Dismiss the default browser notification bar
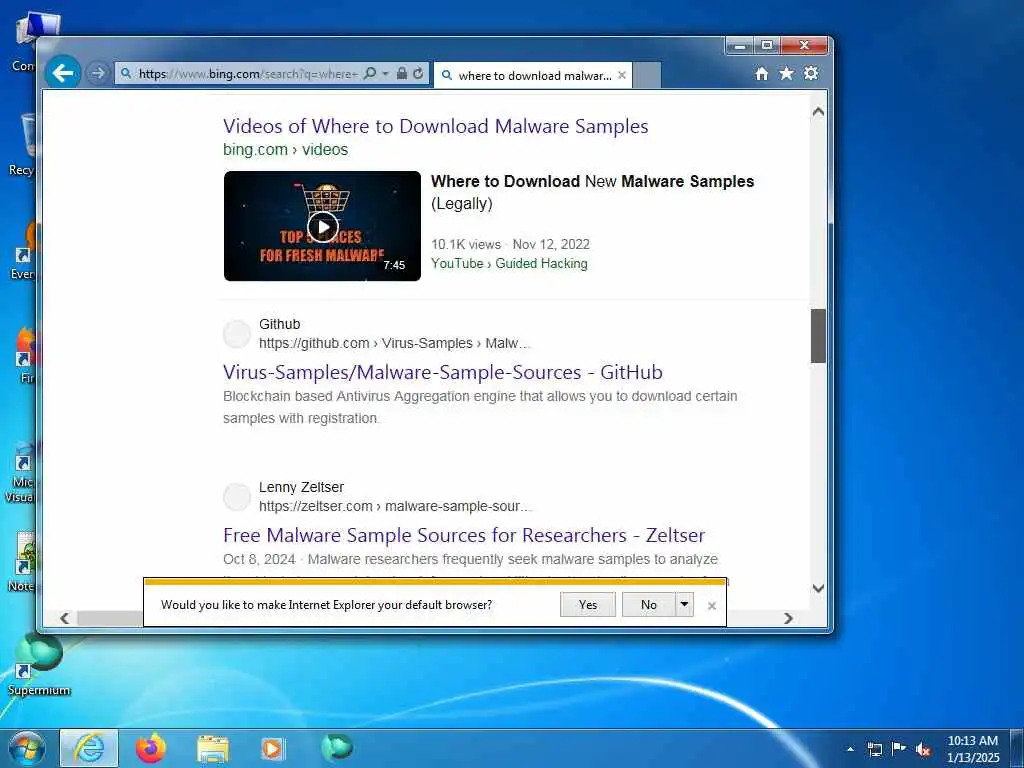1024x768 pixels. click(712, 606)
